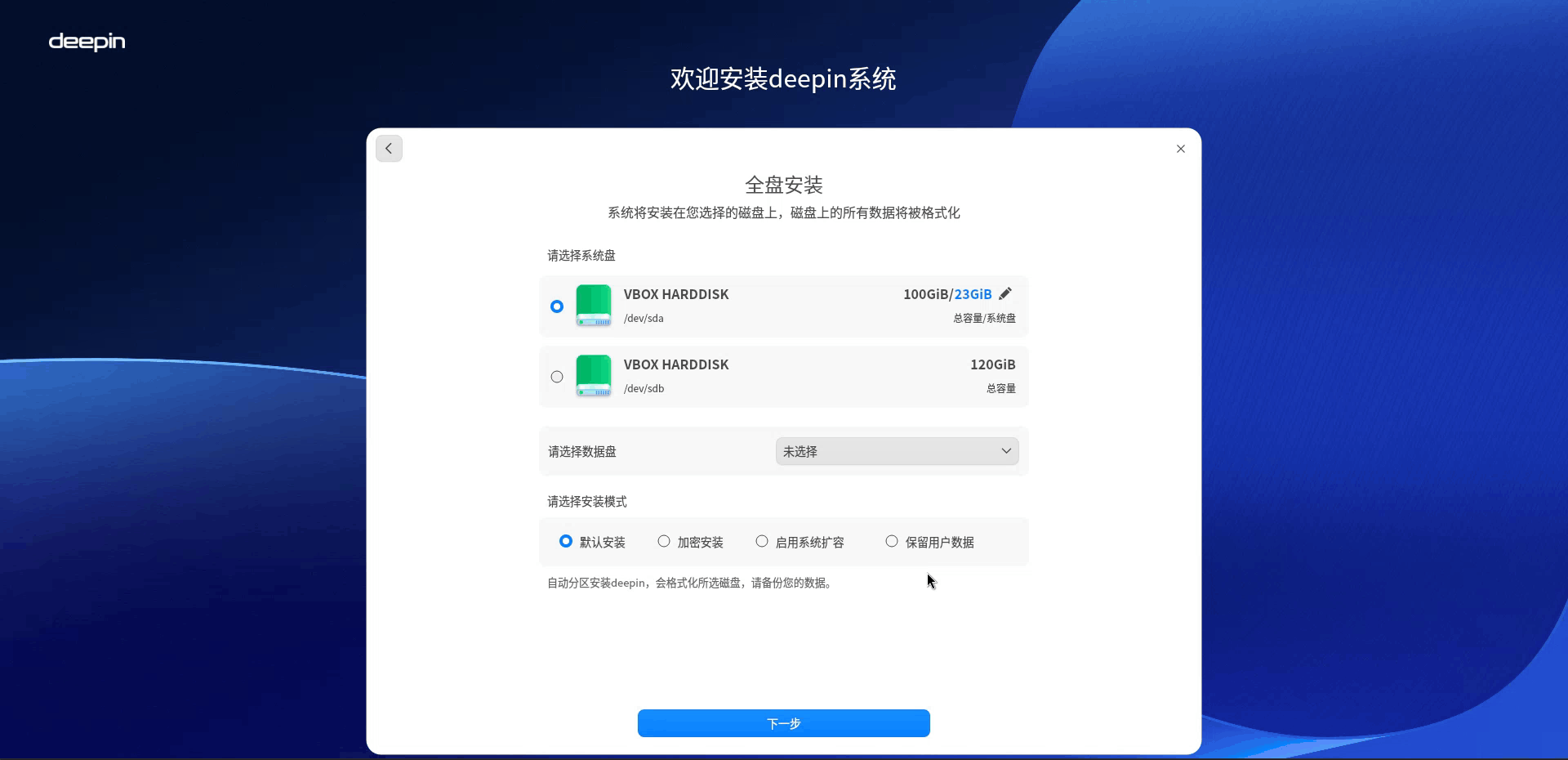Close the installer dialog with X
This screenshot has width=1568, height=760.
1181,149
